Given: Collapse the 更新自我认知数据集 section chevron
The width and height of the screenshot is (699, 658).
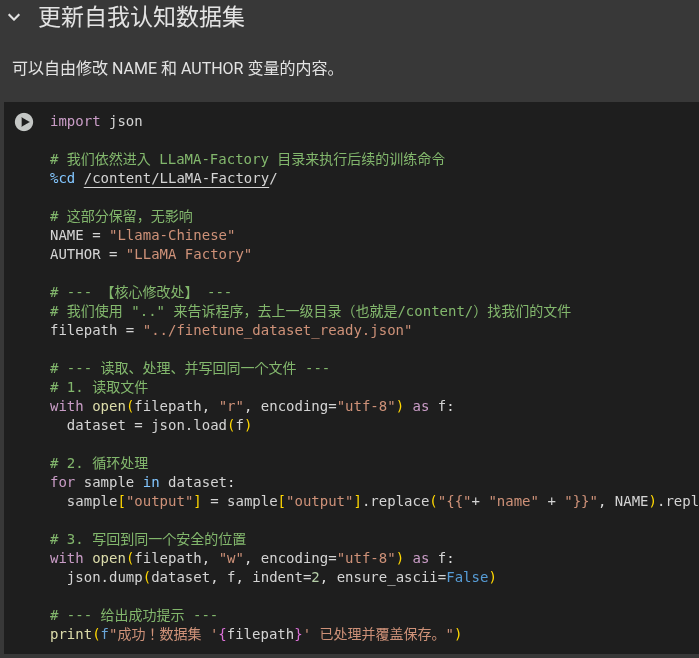Looking at the screenshot, I should pos(14,17).
